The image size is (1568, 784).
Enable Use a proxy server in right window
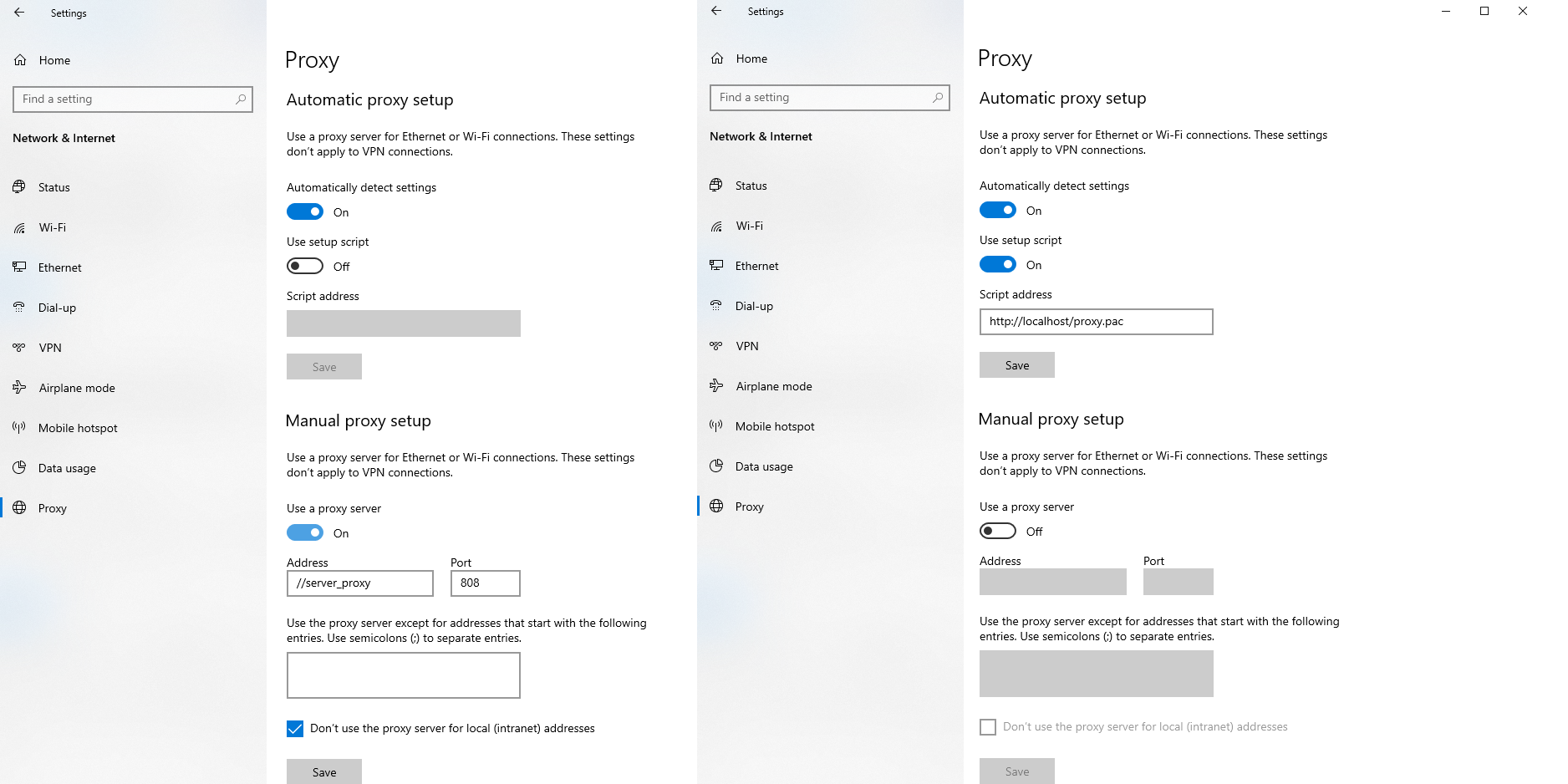point(998,532)
